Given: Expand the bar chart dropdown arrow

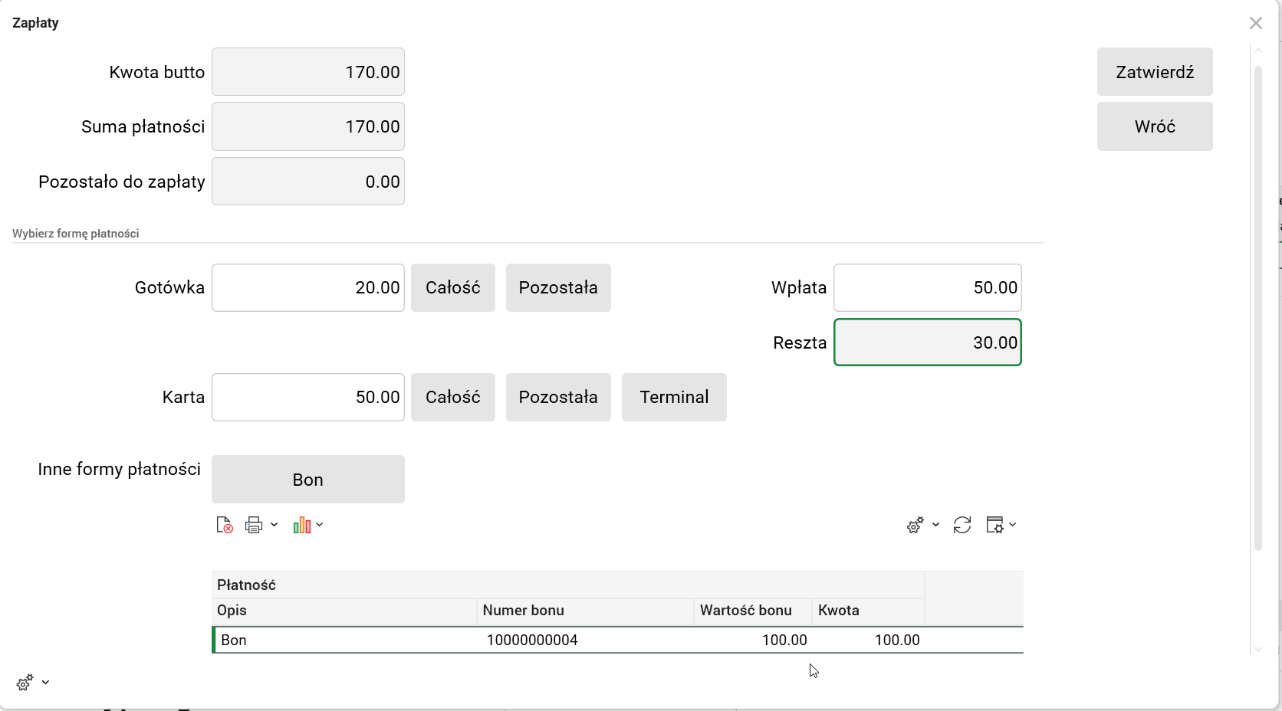Looking at the screenshot, I should [x=320, y=525].
